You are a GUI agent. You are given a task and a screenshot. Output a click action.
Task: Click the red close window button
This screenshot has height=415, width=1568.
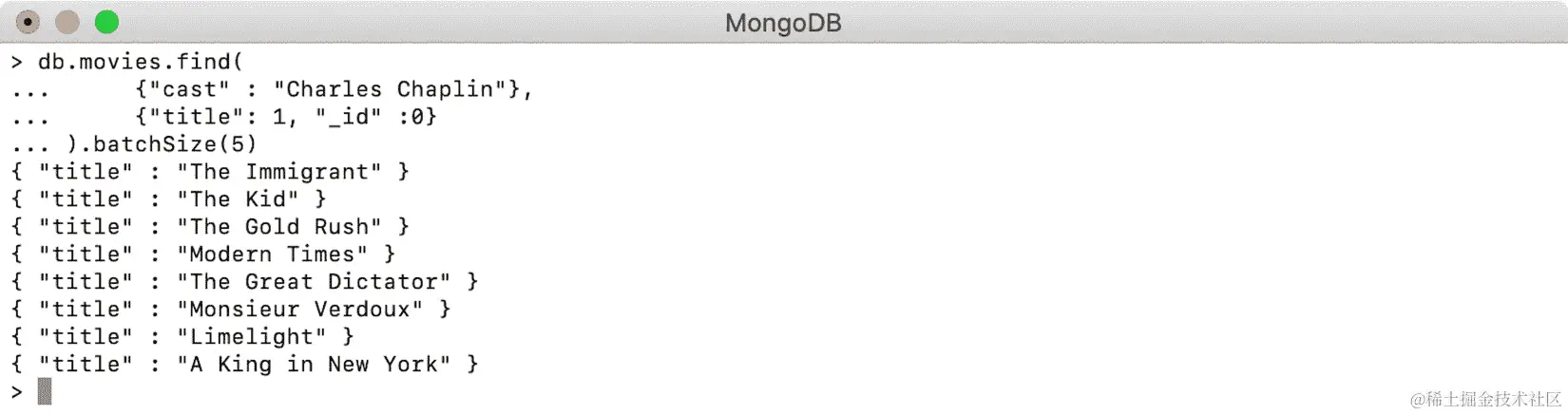(29, 22)
